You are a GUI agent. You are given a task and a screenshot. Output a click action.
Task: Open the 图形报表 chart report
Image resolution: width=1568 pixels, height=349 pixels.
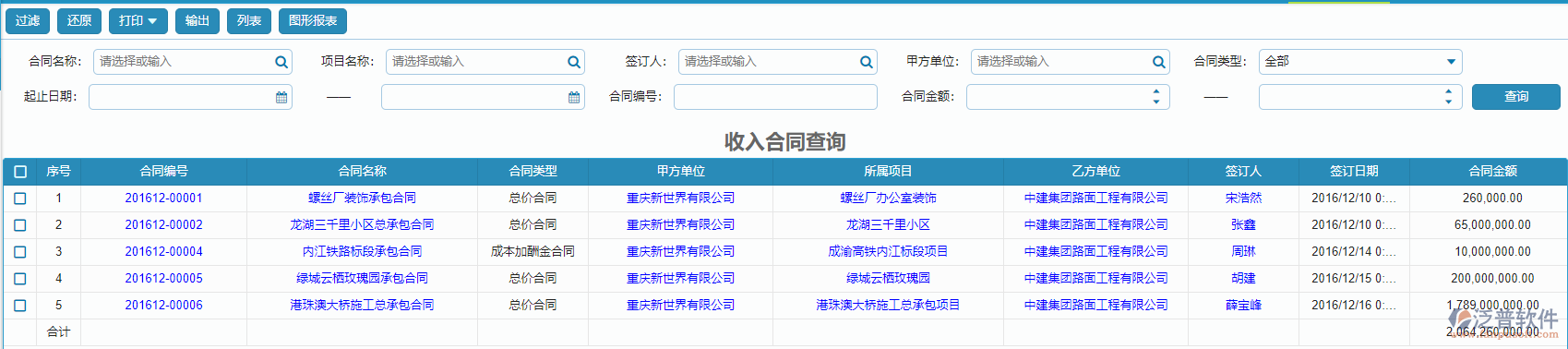[313, 20]
